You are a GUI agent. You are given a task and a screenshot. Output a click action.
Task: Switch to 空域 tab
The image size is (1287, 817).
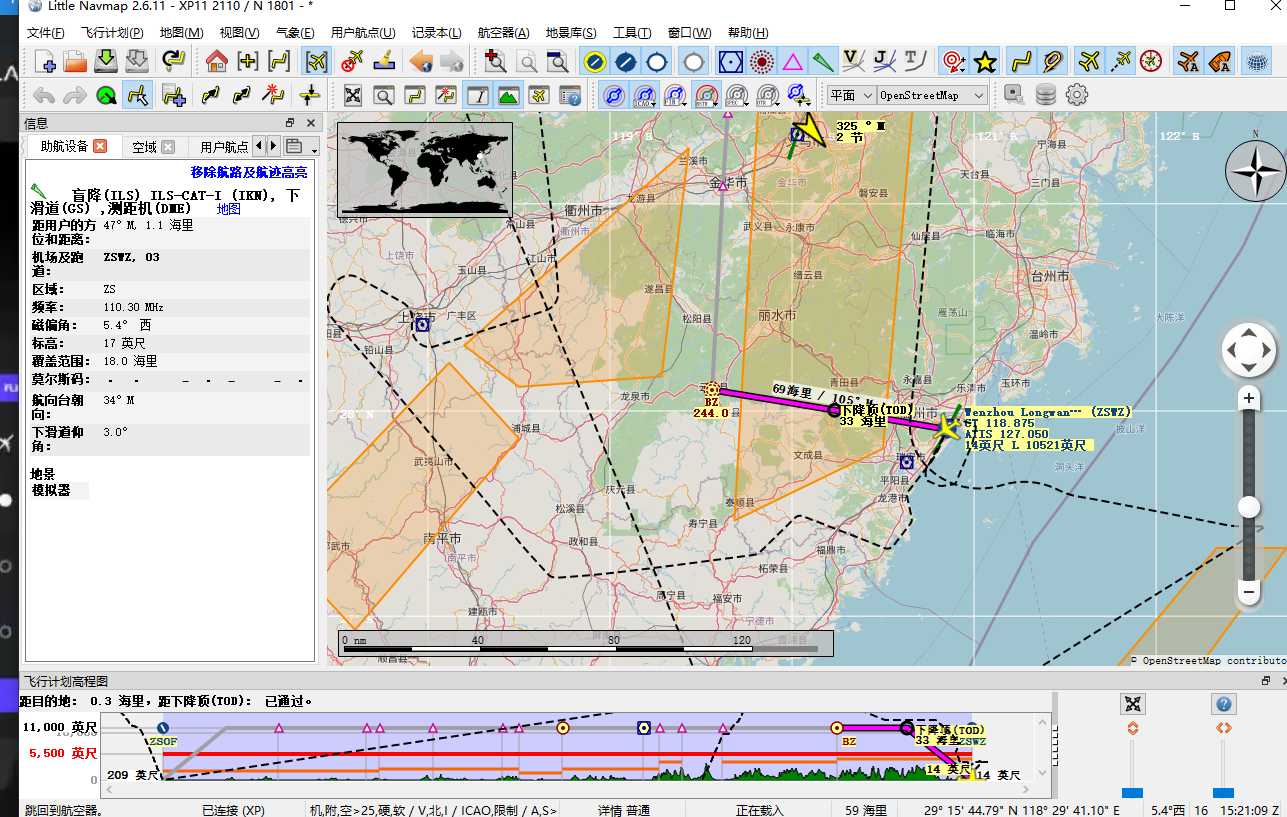point(145,147)
